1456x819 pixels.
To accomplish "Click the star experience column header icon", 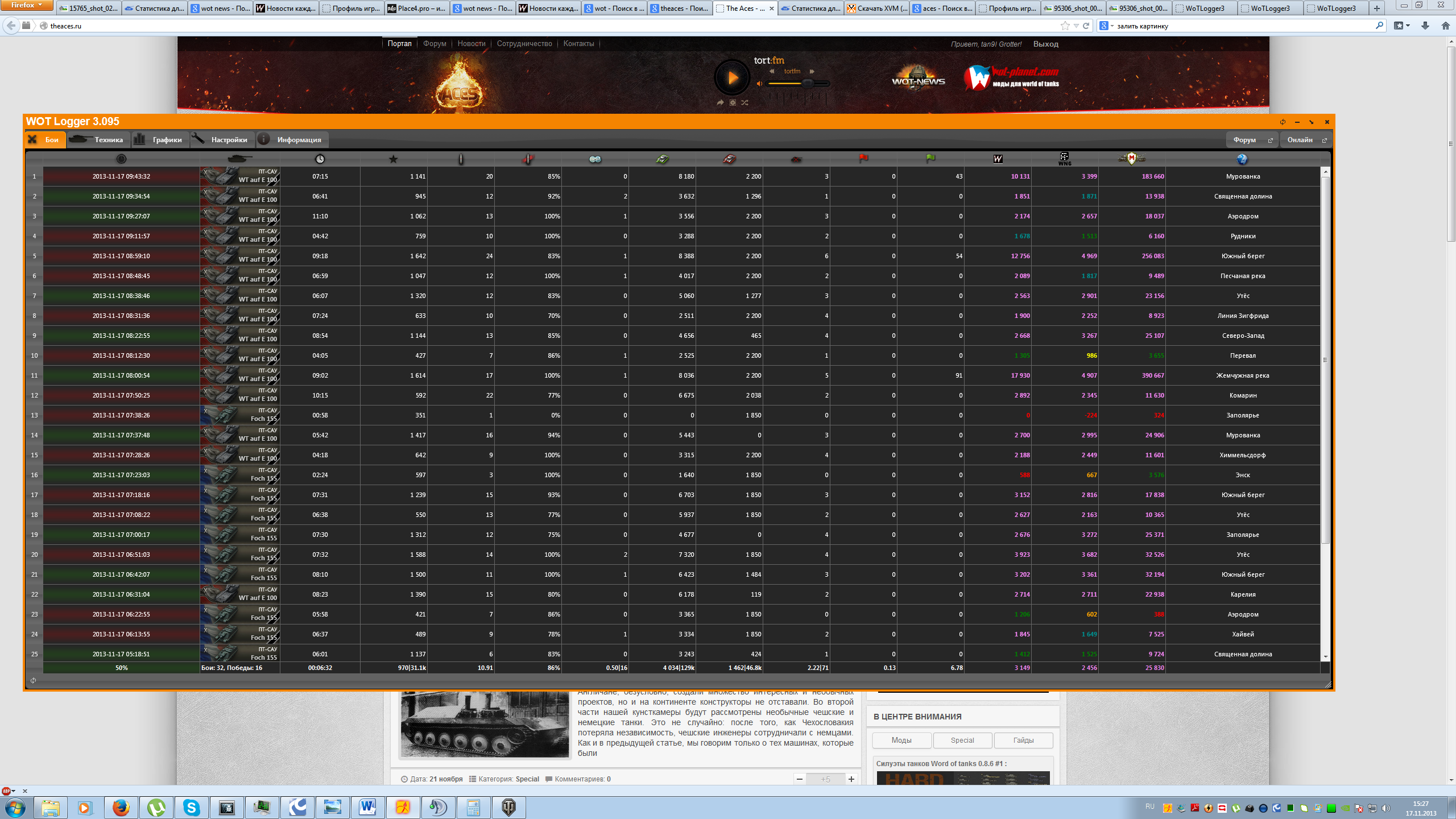I will click(x=393, y=159).
